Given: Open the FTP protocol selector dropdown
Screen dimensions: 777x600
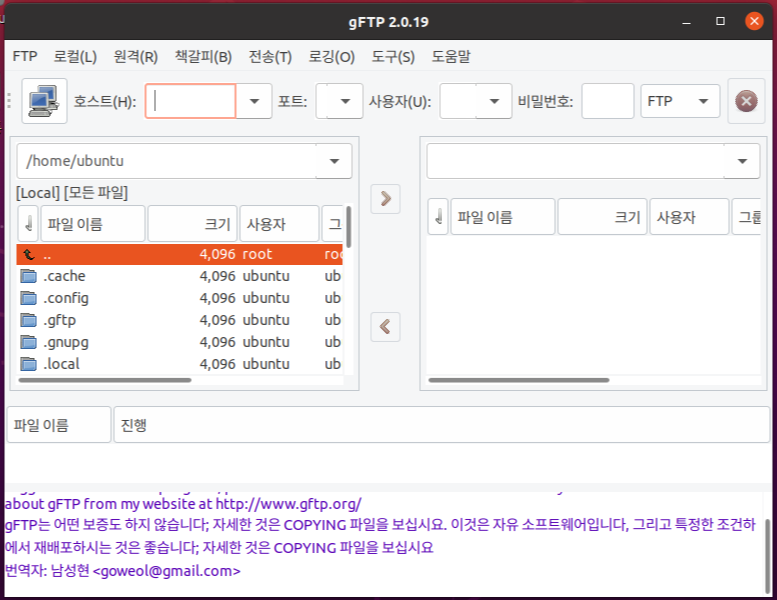Looking at the screenshot, I should pyautogui.click(x=680, y=101).
